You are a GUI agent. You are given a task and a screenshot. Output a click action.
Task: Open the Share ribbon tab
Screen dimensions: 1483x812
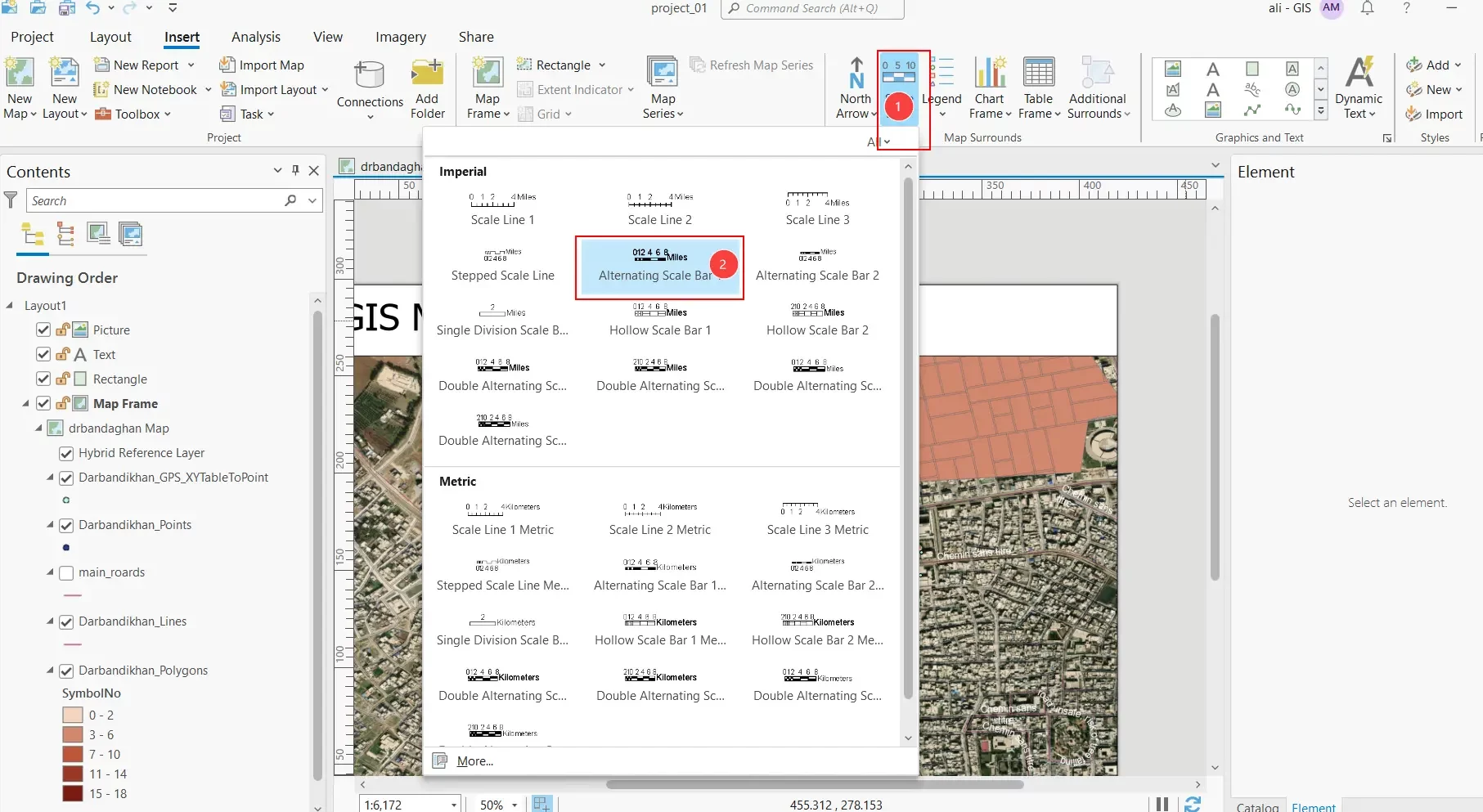click(476, 37)
